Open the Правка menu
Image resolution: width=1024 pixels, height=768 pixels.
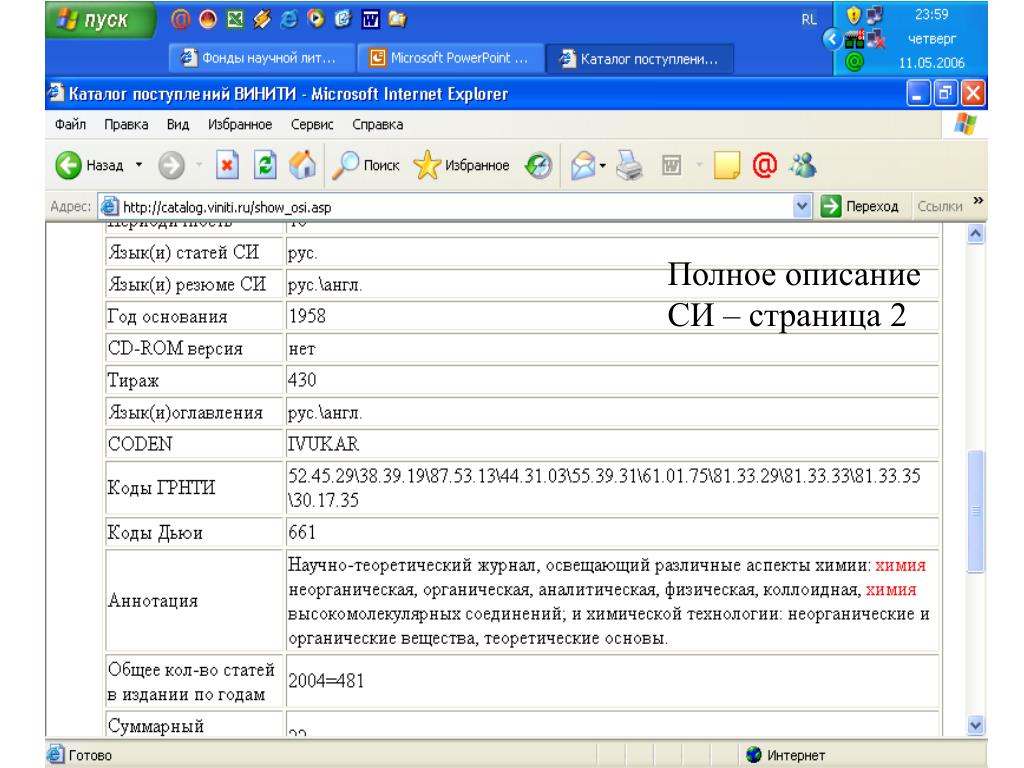126,124
